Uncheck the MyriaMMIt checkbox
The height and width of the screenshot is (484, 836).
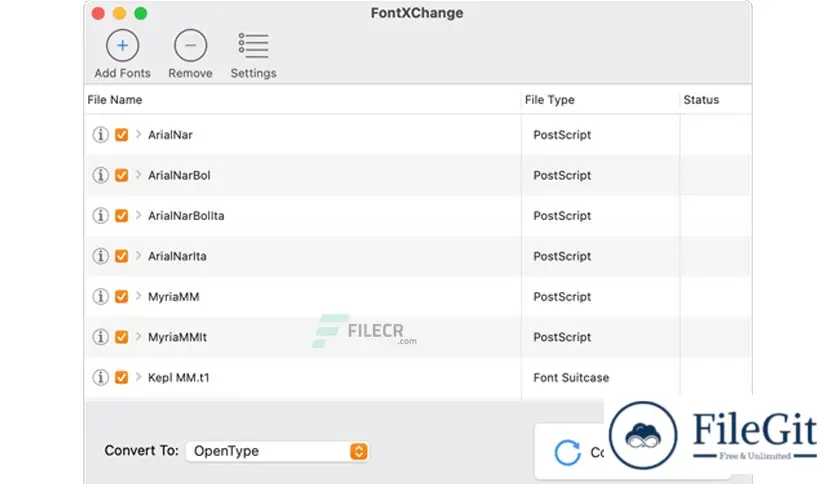[x=122, y=337]
